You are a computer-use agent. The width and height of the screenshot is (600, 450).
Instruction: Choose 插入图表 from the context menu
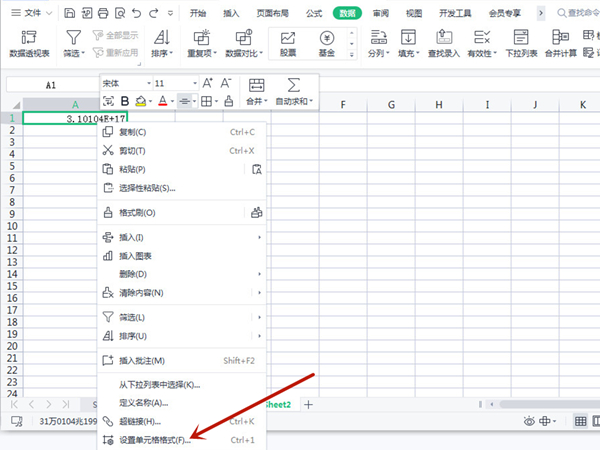[x=182, y=256]
